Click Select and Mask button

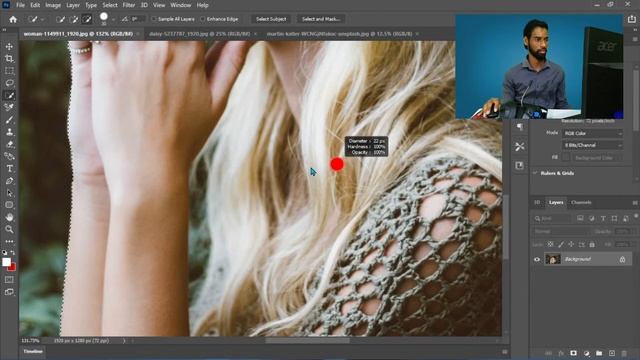coord(321,19)
